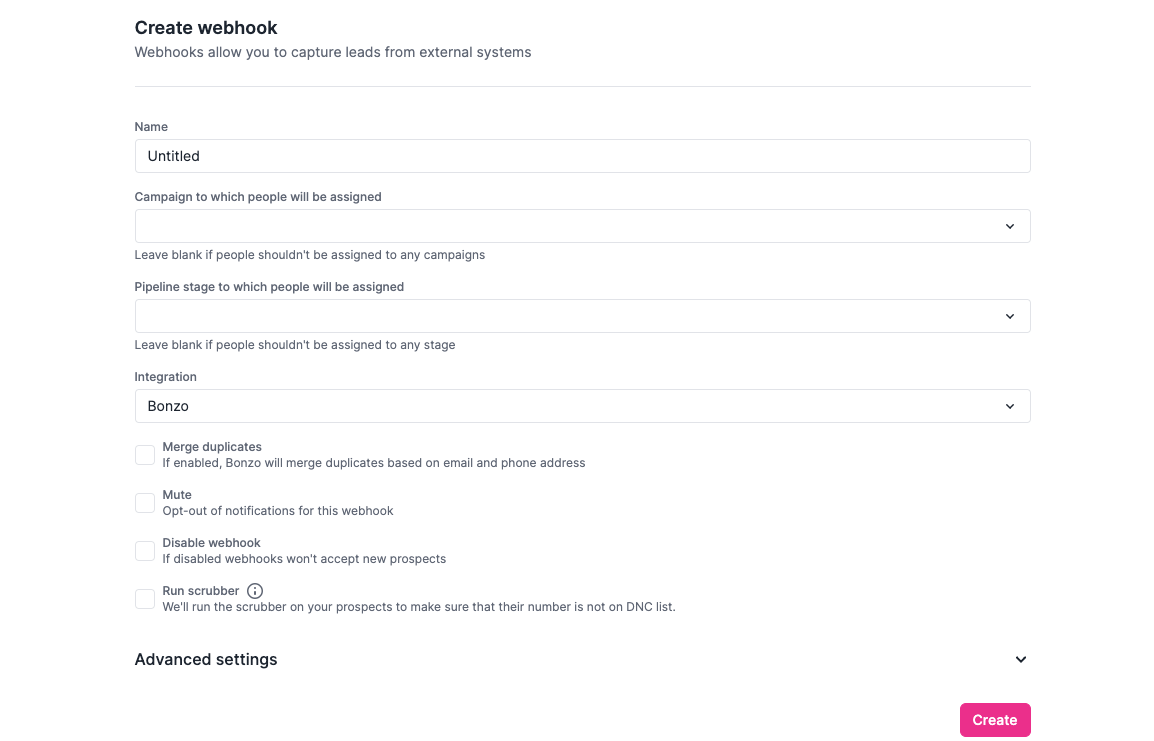Check the Mute notifications option

pos(144,503)
